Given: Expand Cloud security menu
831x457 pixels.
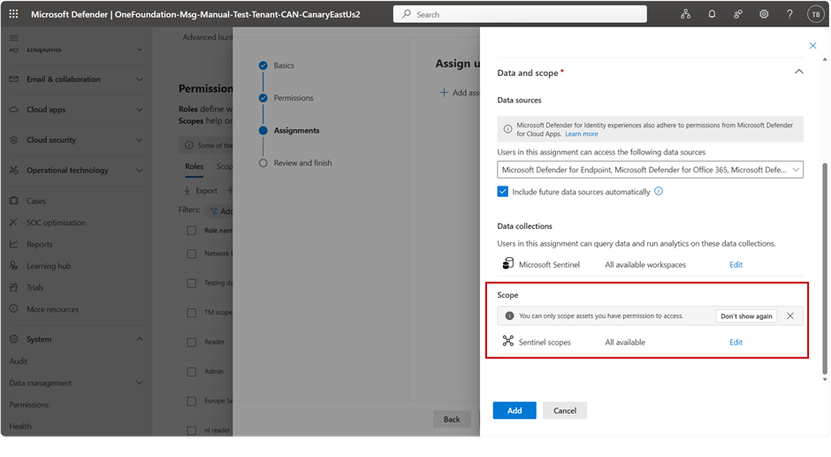Looking at the screenshot, I should pyautogui.click(x=139, y=140).
